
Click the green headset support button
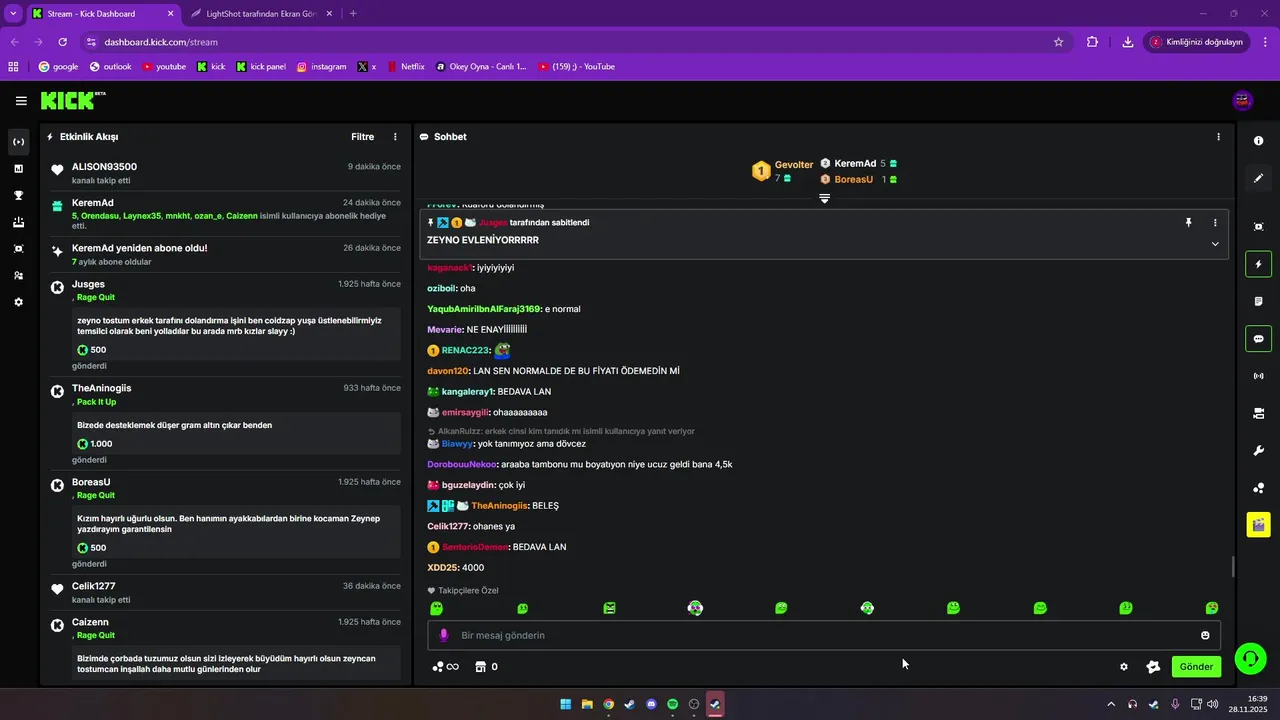coord(1250,658)
